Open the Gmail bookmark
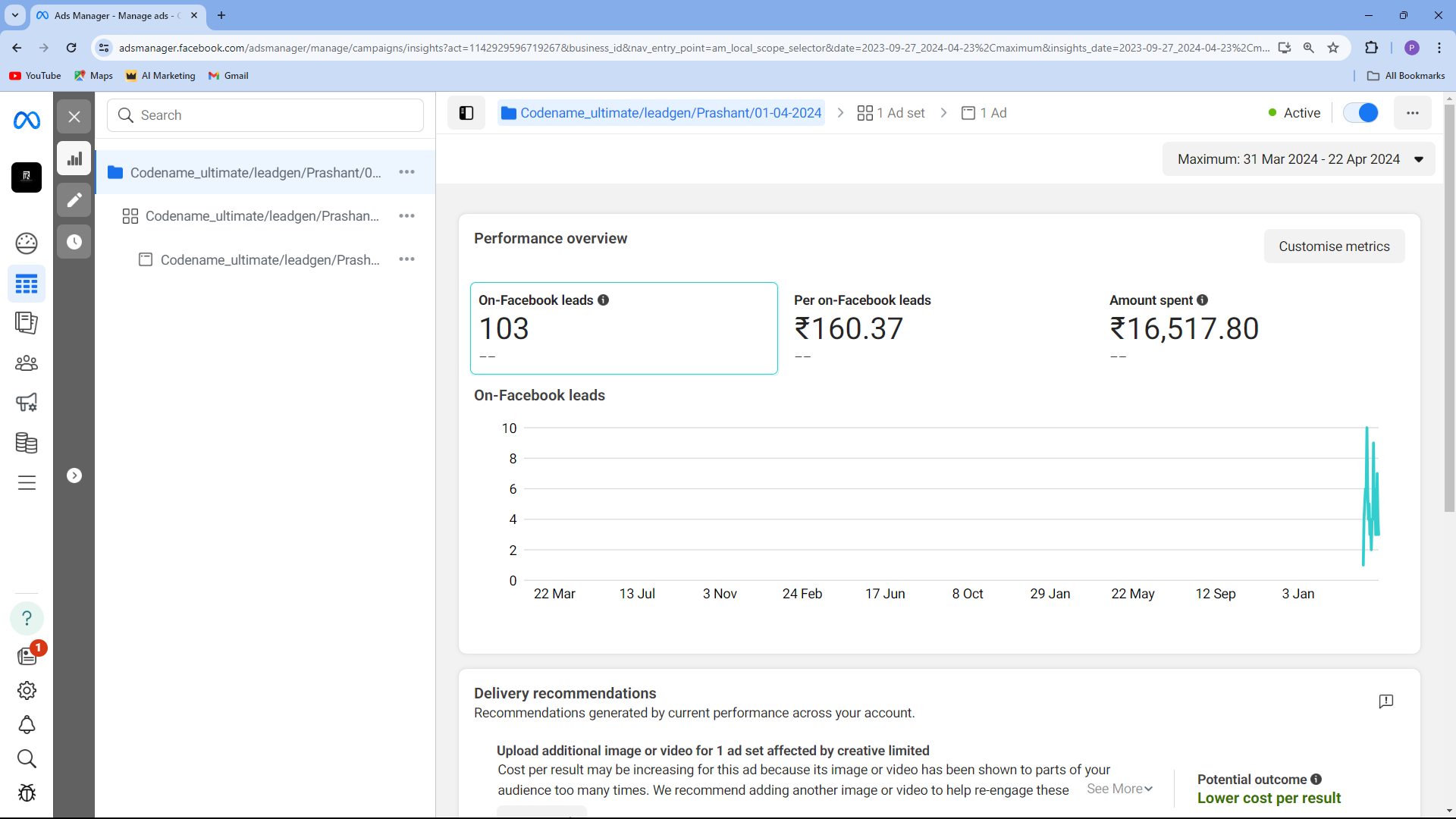The image size is (1456, 819). point(228,76)
